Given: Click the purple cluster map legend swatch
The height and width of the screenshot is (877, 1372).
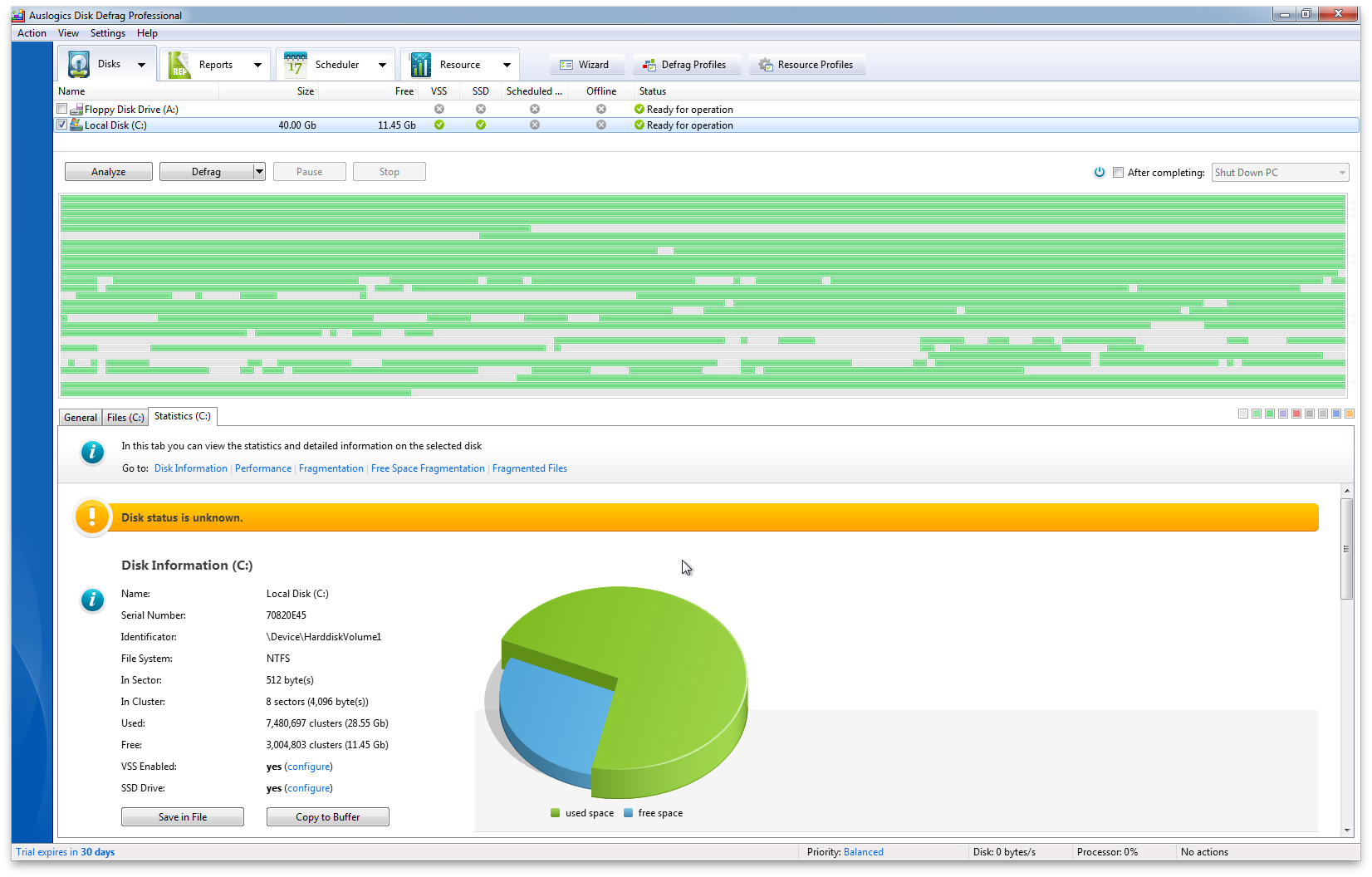Looking at the screenshot, I should (x=1283, y=414).
